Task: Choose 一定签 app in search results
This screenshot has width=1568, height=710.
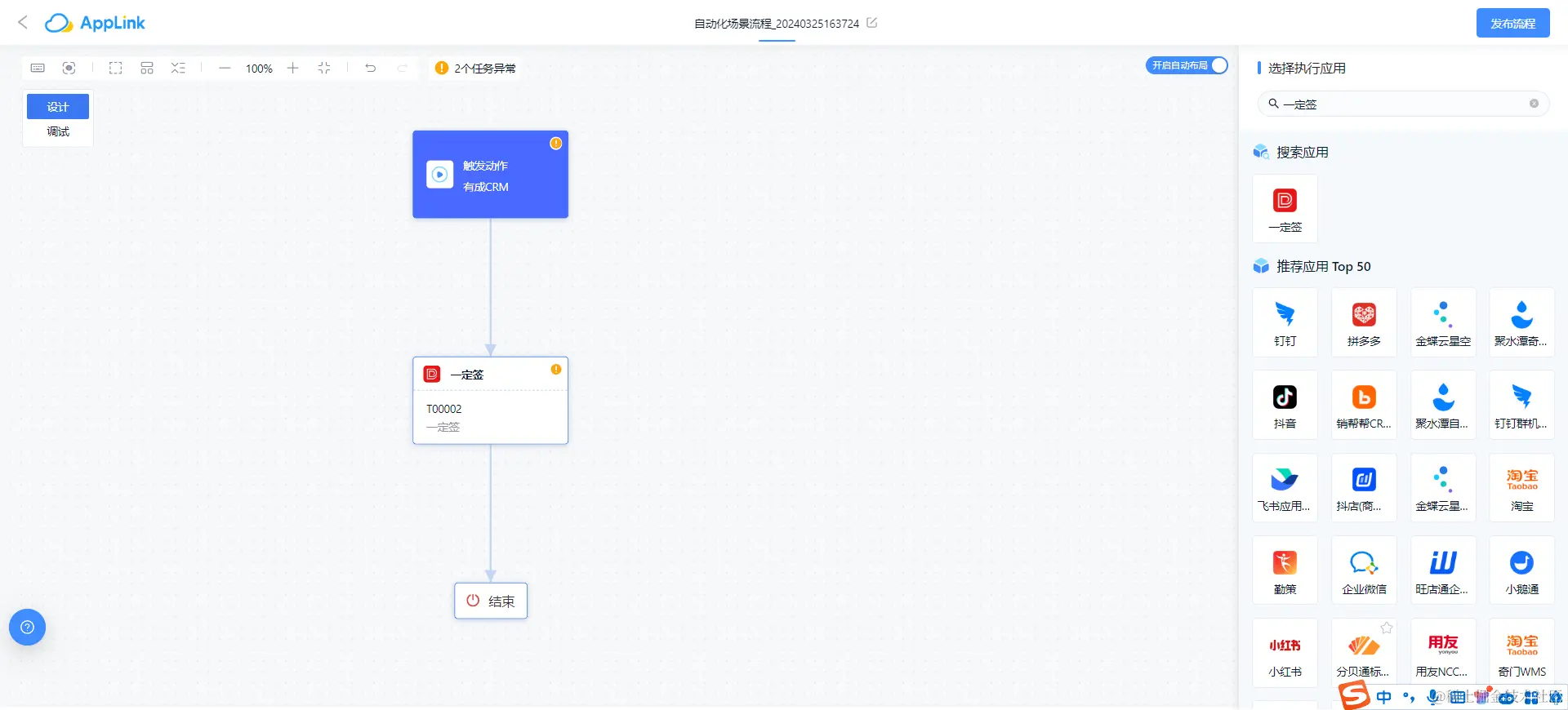Action: click(1285, 209)
